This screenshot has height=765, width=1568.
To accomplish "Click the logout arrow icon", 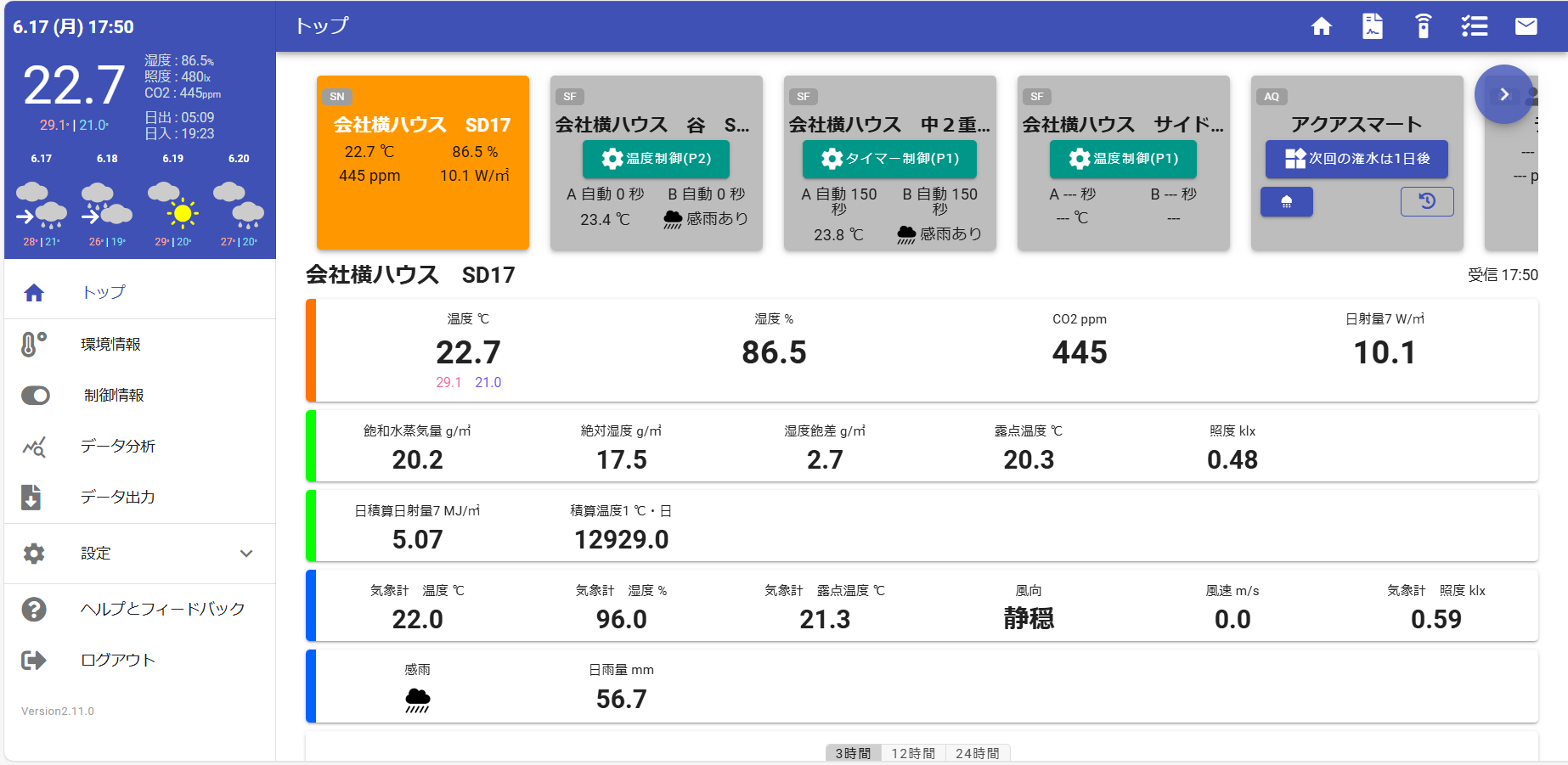I will (34, 660).
